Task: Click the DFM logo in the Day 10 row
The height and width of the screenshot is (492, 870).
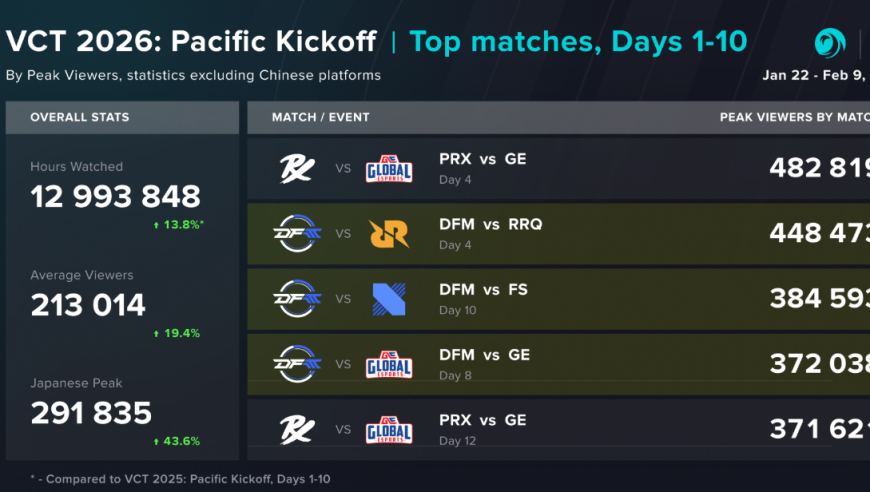Action: (297, 299)
